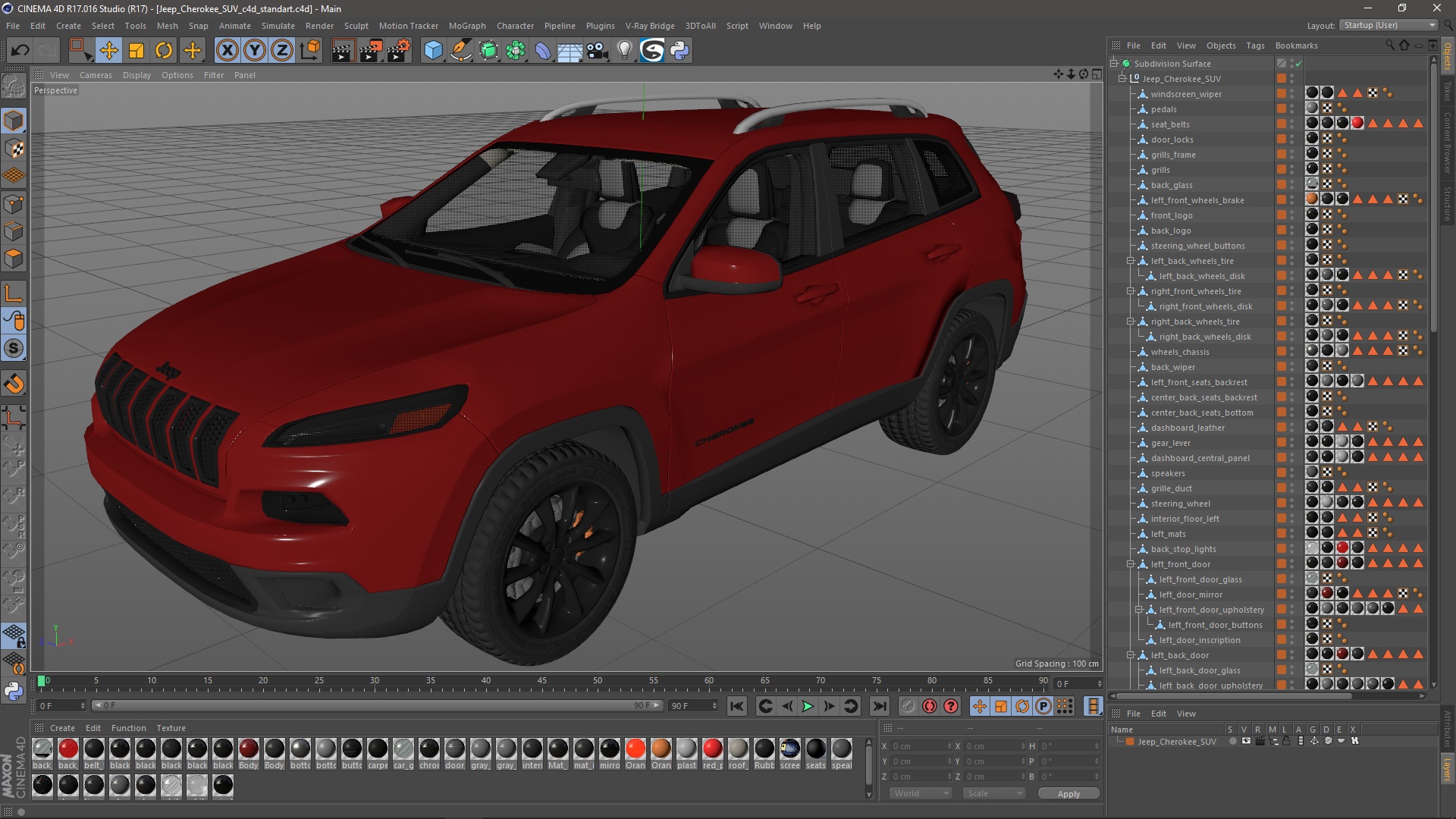The image size is (1456, 819).
Task: Open Edit Render Settings icon
Action: (x=399, y=51)
